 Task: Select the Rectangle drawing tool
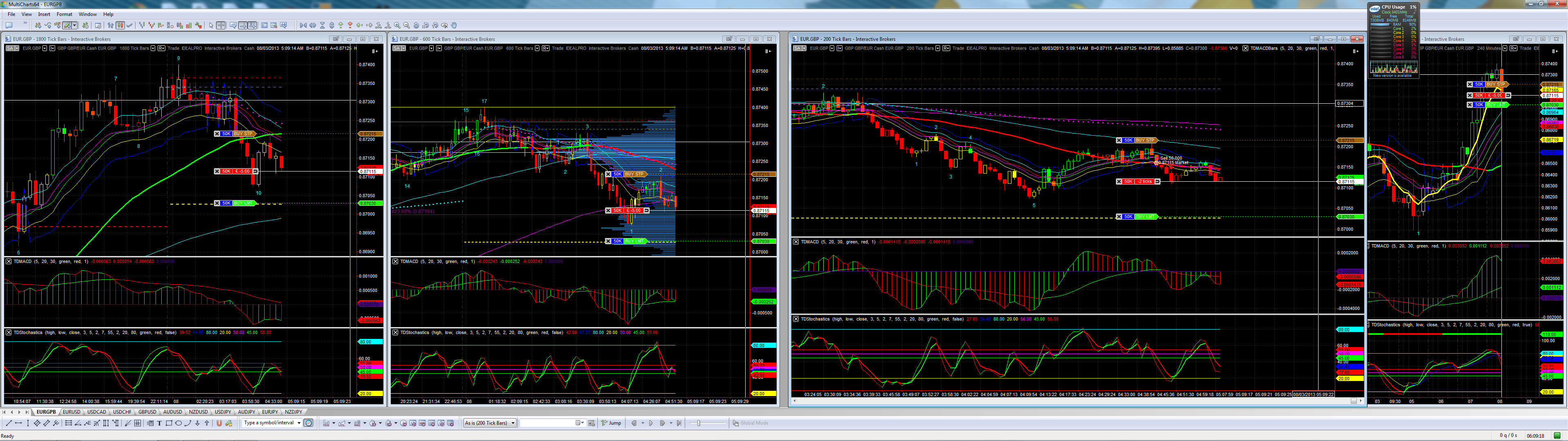[x=169, y=423]
